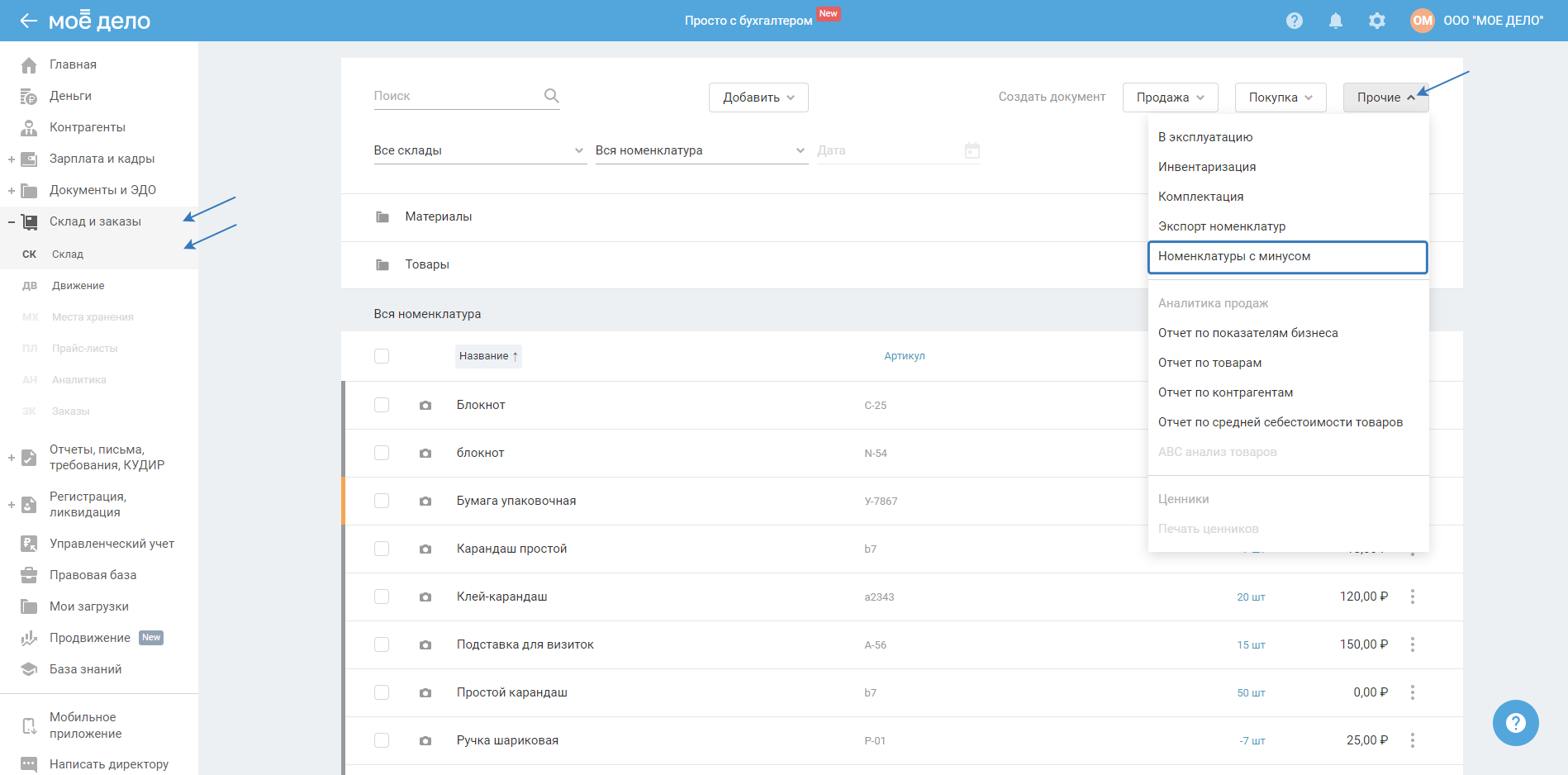Choose Инвентаризация from the Прочие menu
Image resolution: width=1568 pixels, height=775 pixels.
pyautogui.click(x=1207, y=167)
